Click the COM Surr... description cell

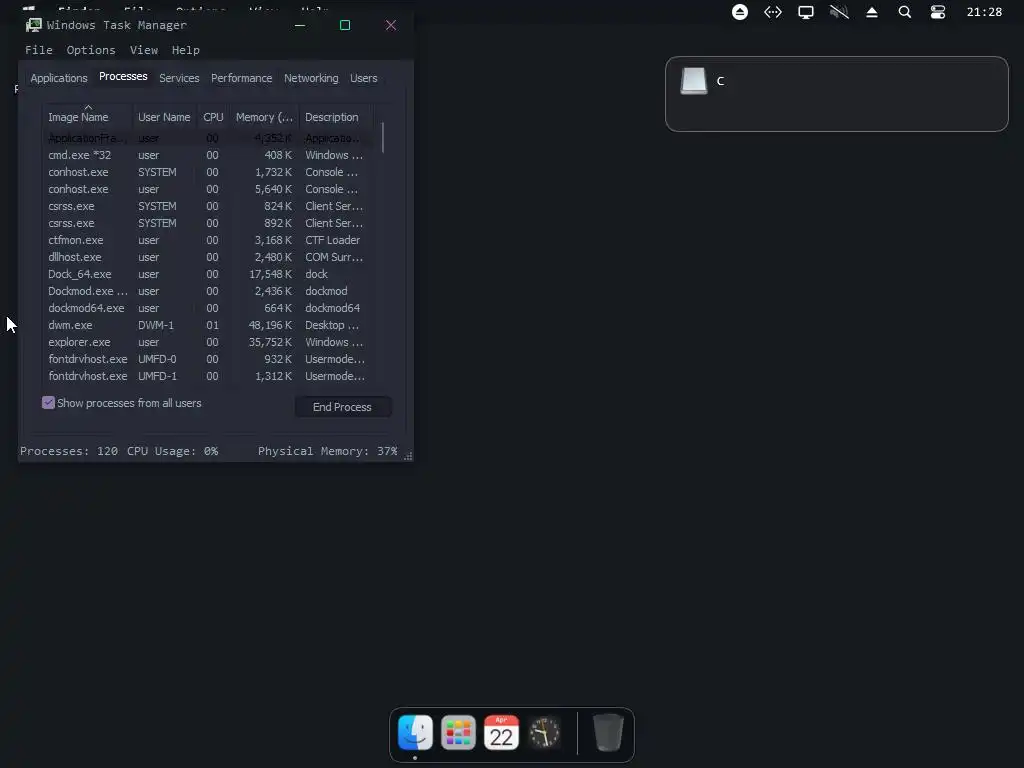[x=334, y=257]
